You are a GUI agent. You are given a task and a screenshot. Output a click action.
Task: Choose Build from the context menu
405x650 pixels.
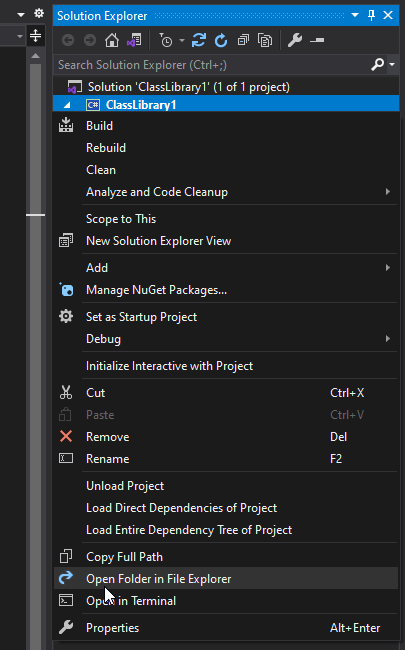pos(226,126)
